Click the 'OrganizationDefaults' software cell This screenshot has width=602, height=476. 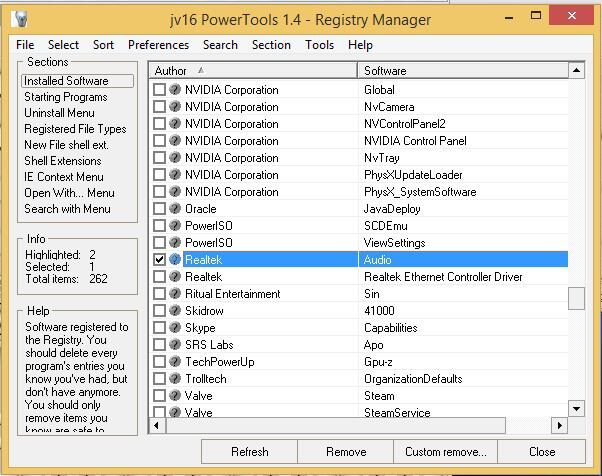pos(463,378)
